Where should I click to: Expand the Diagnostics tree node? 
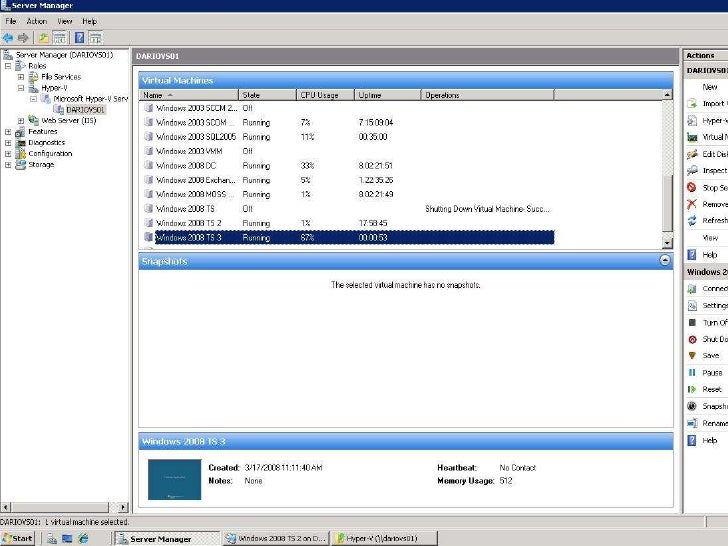(8, 143)
